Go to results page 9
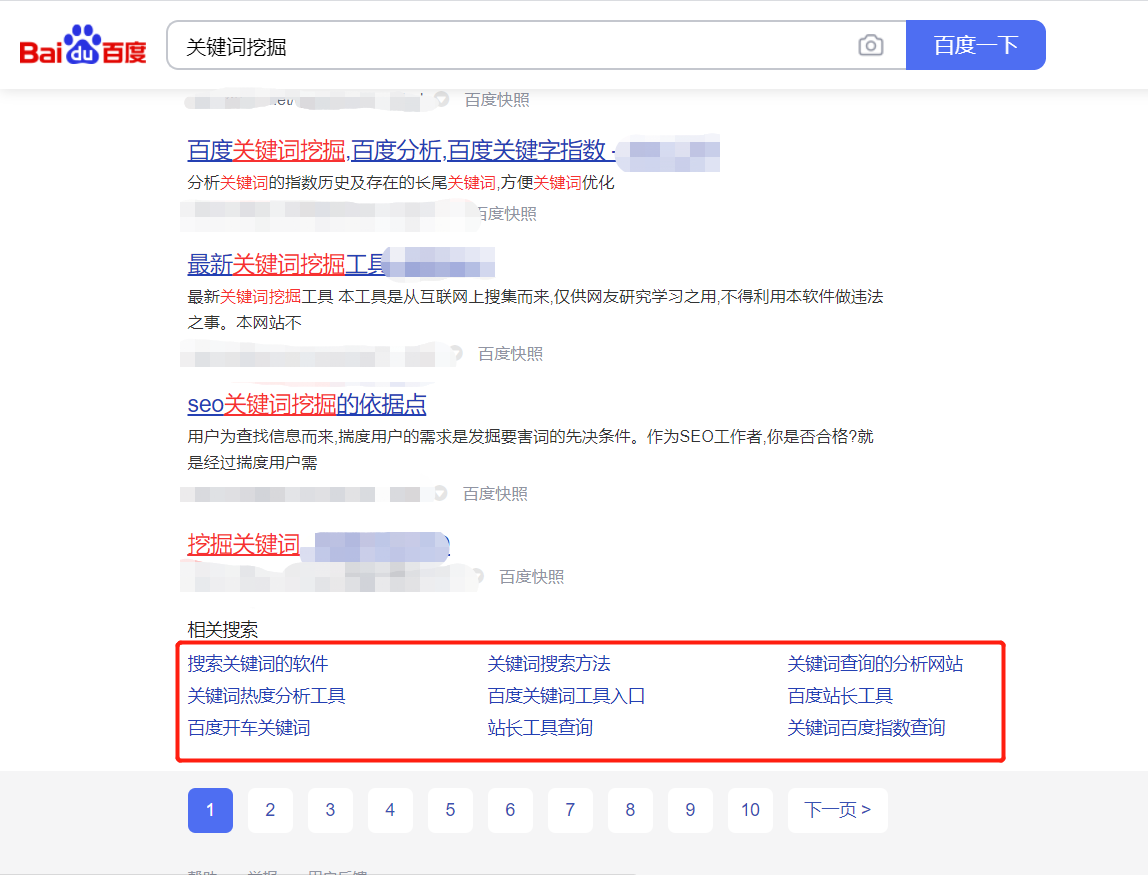 coord(690,811)
